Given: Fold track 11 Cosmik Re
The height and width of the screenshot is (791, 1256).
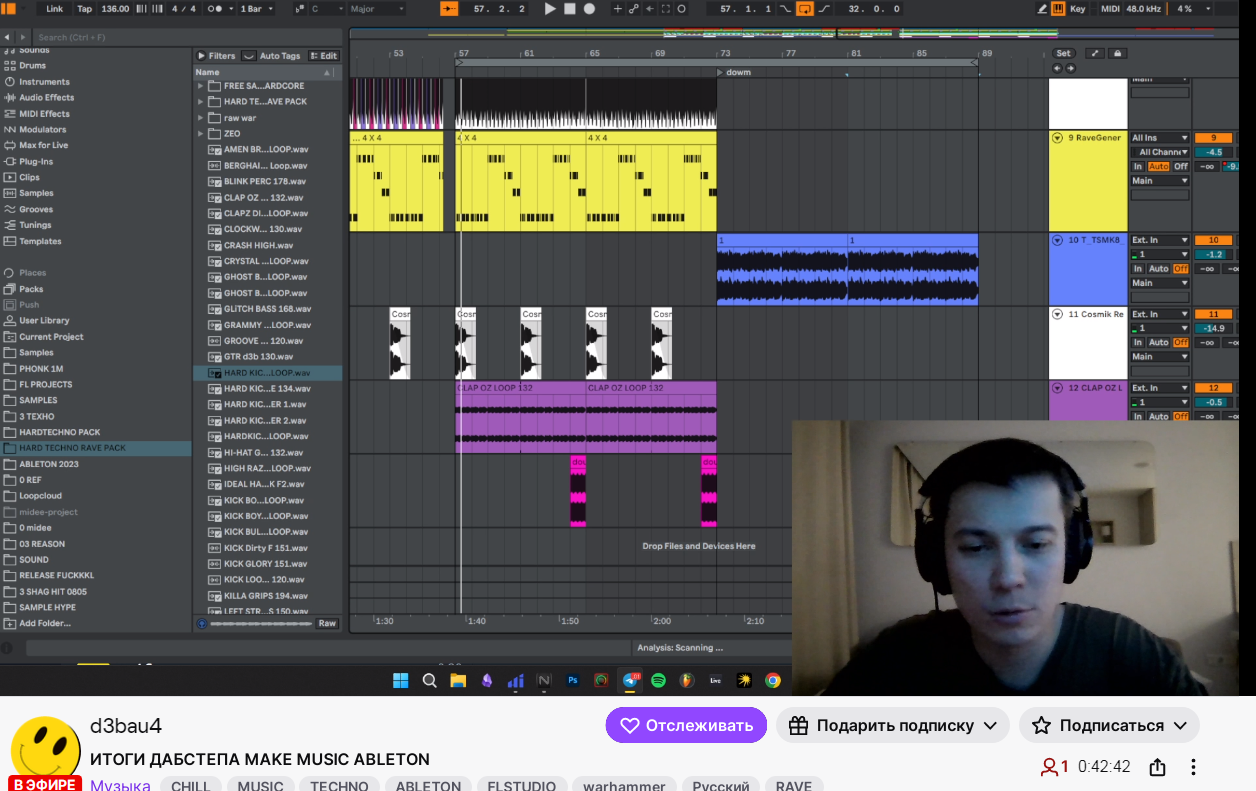Looking at the screenshot, I should (x=1058, y=314).
